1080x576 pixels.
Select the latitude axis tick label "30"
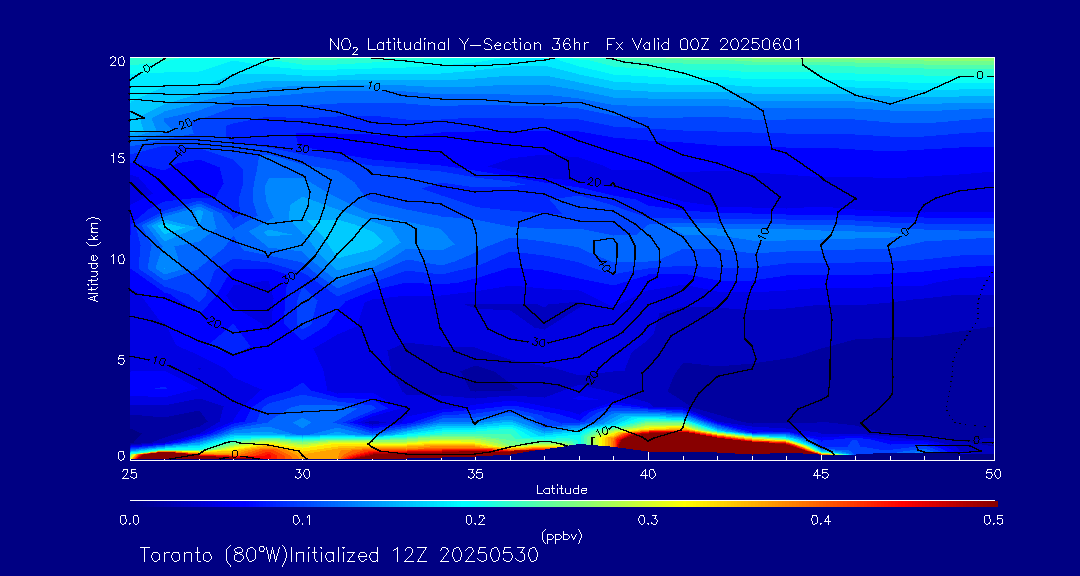click(302, 474)
